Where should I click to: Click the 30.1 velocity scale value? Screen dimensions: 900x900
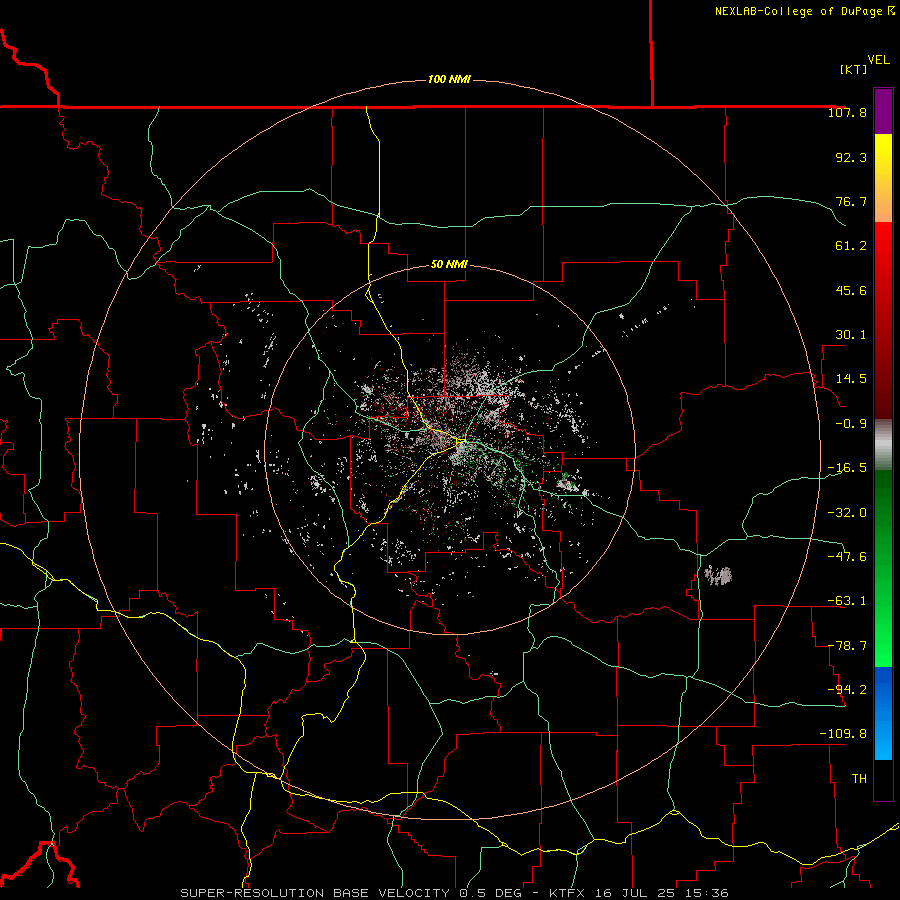851,335
